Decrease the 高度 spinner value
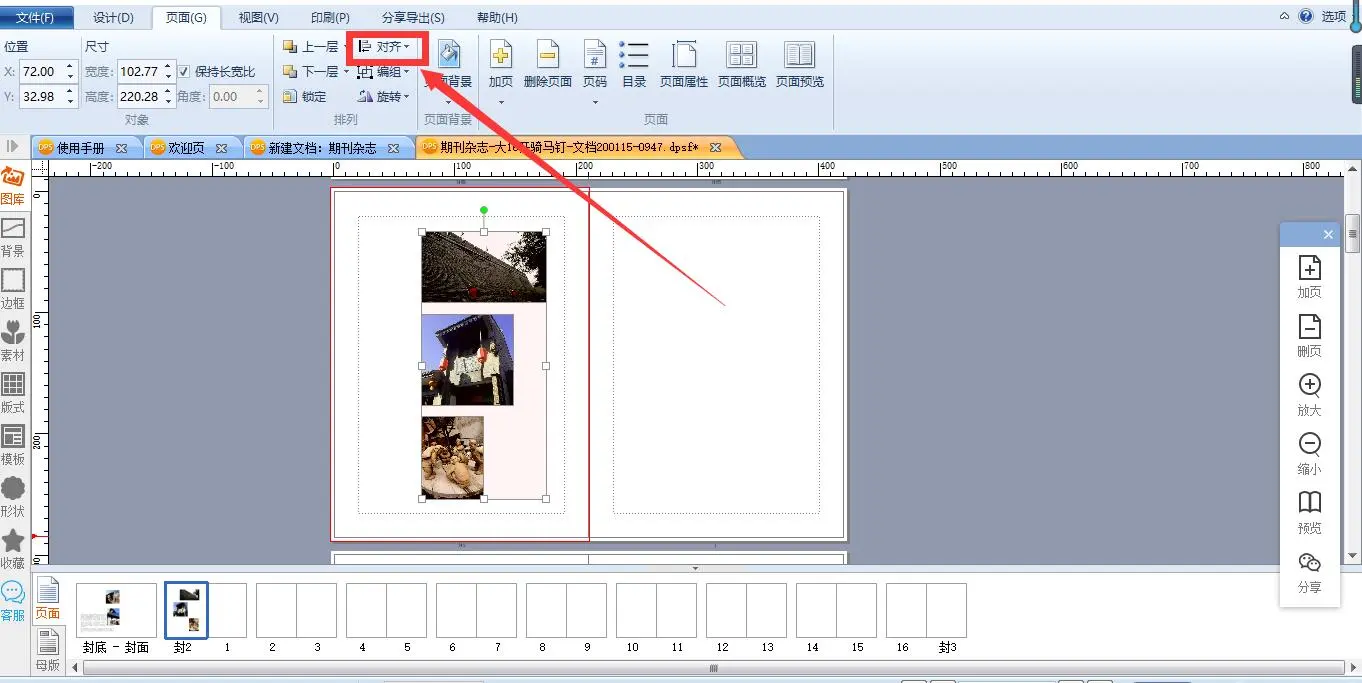The height and width of the screenshot is (683, 1362). [x=168, y=102]
